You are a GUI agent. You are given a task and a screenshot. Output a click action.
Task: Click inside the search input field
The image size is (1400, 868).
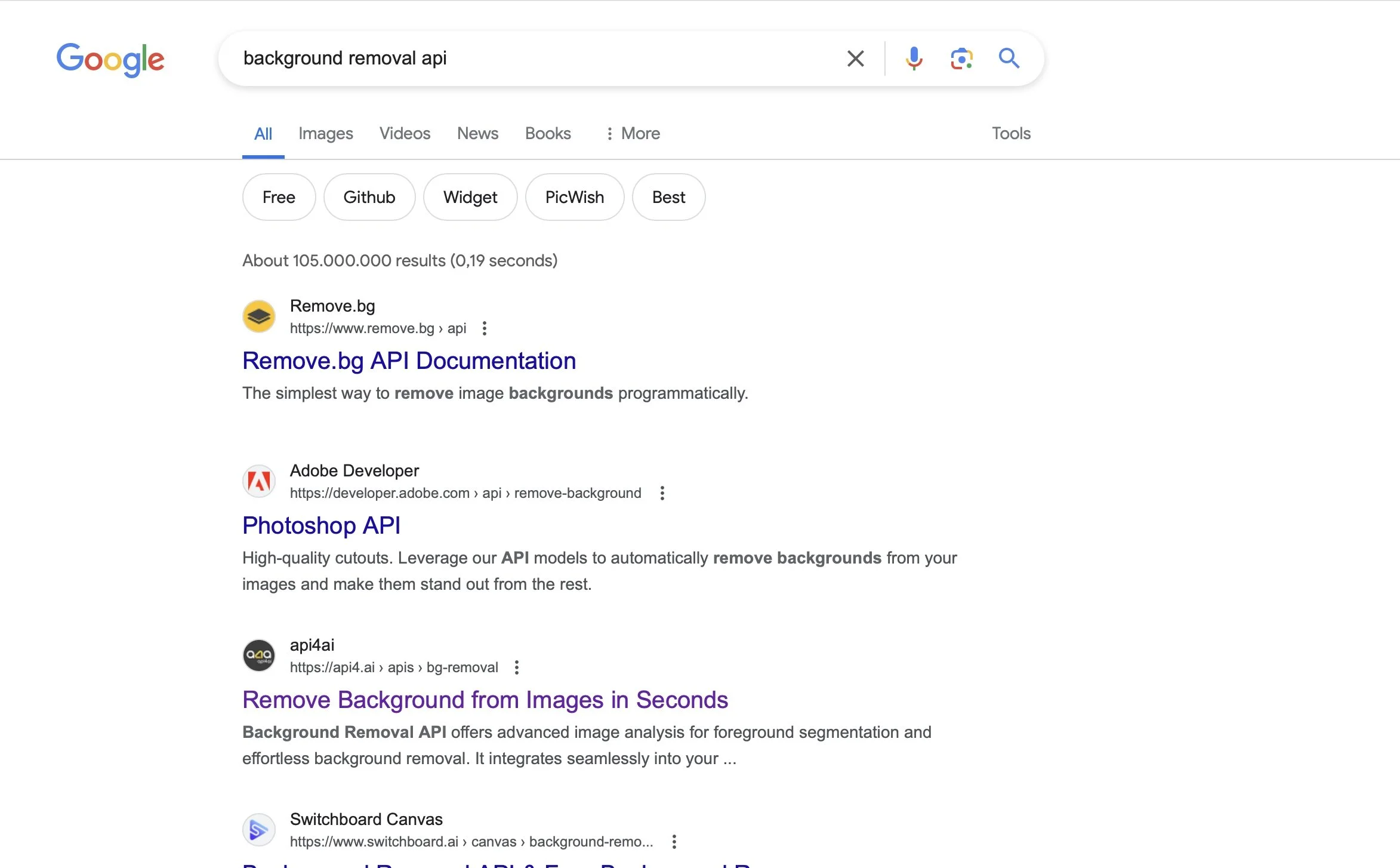coord(537,58)
